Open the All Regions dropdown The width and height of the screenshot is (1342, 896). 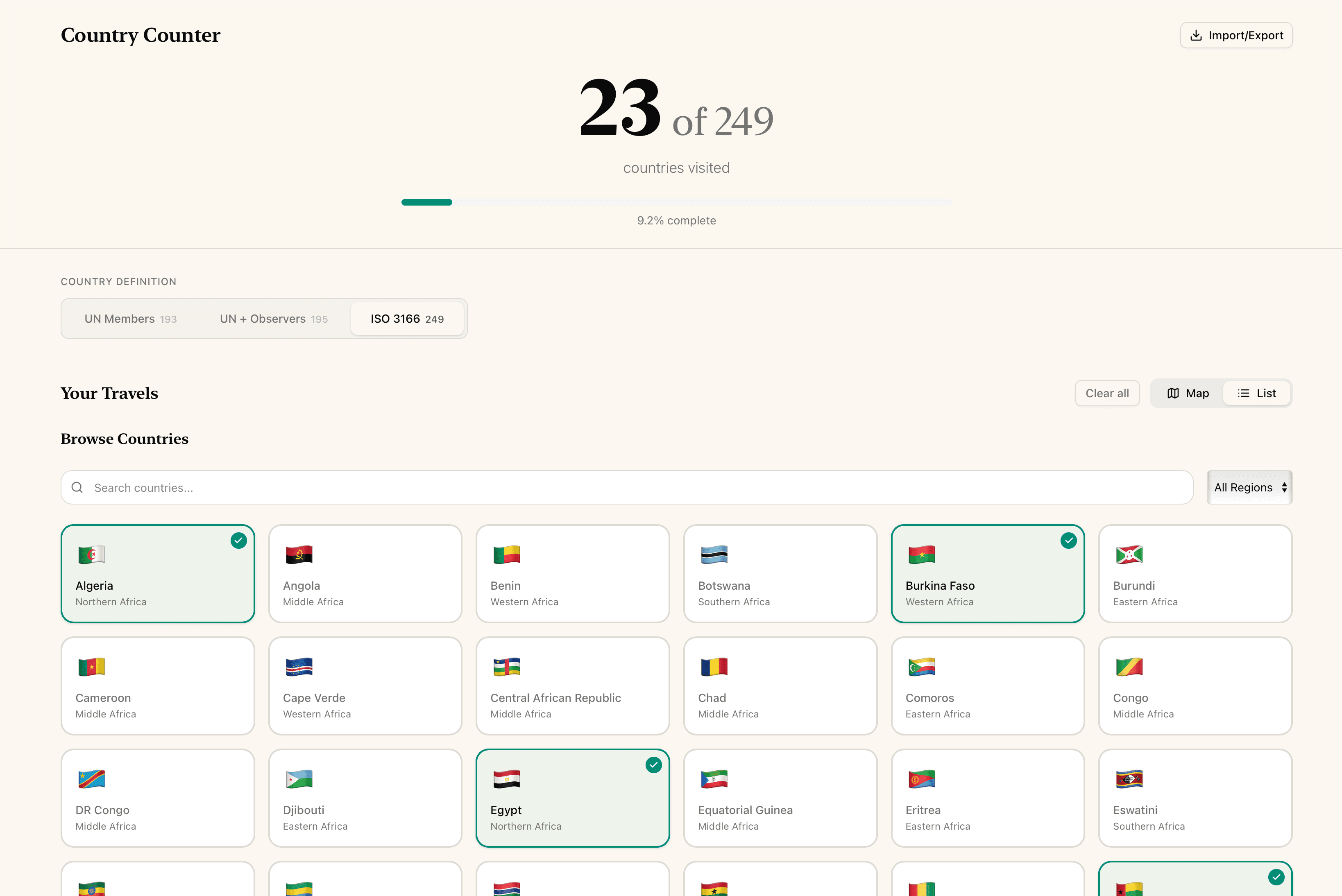[x=1249, y=487]
